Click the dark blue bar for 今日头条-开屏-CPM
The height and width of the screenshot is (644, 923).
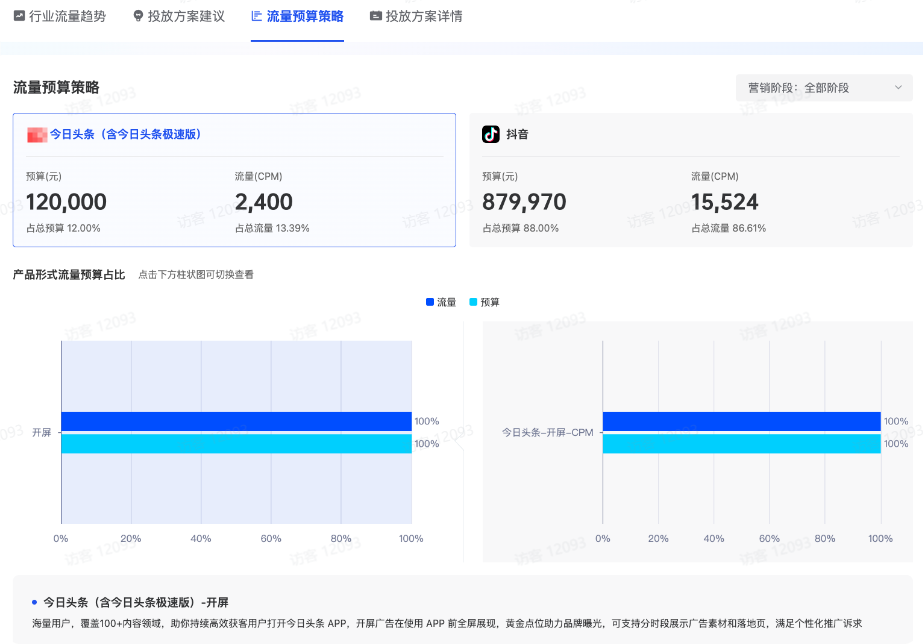click(x=742, y=421)
